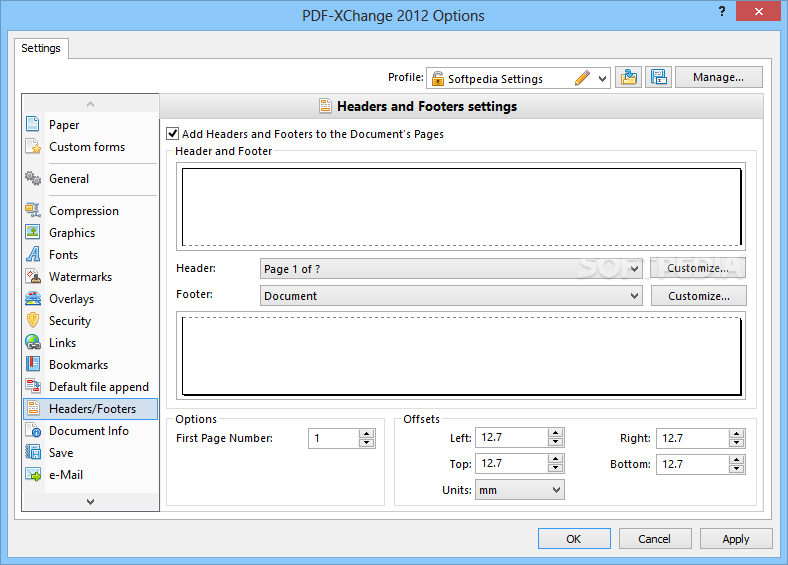This screenshot has height=565, width=788.
Task: Toggle Add Headers and Footers checkbox
Action: coord(172,134)
